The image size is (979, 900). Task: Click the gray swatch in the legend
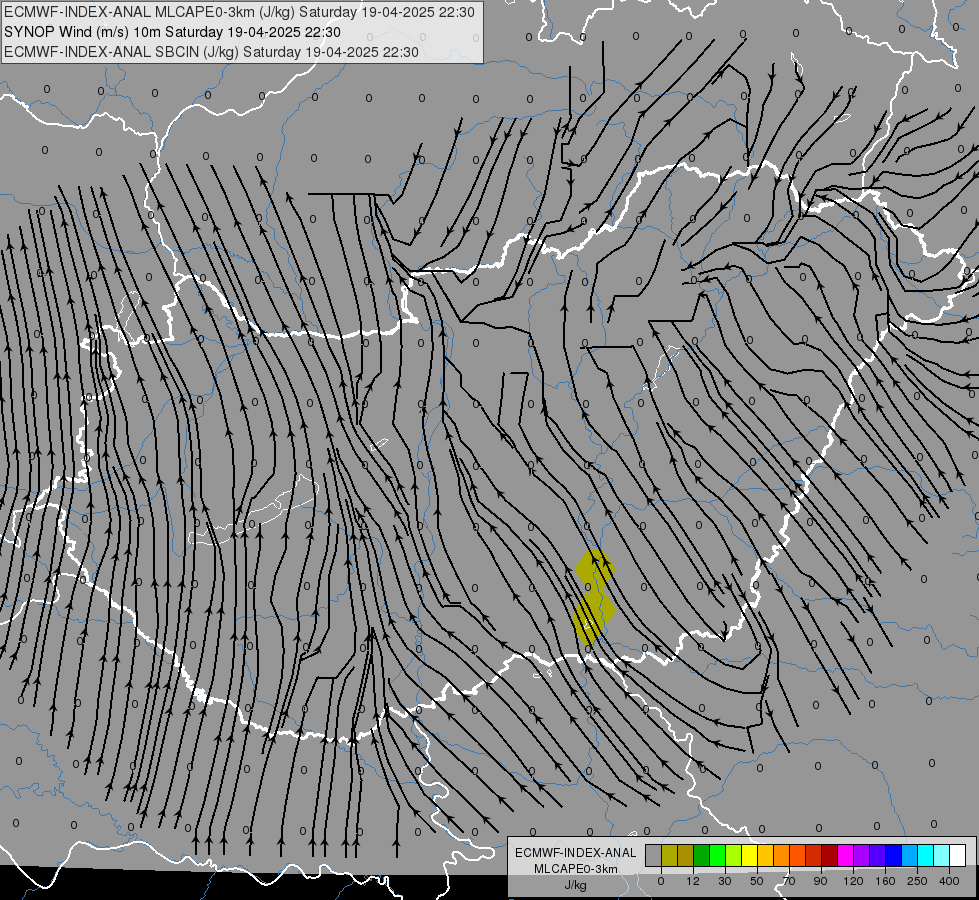(654, 855)
